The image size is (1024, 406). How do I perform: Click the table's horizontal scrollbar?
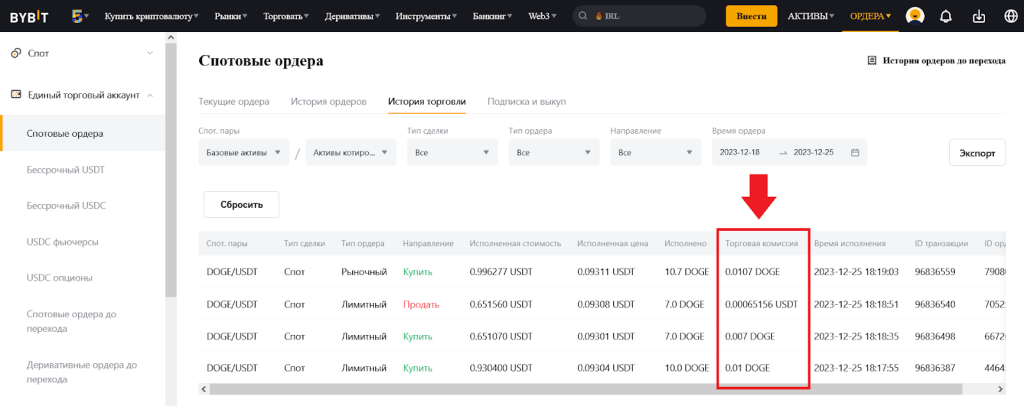tap(580, 389)
